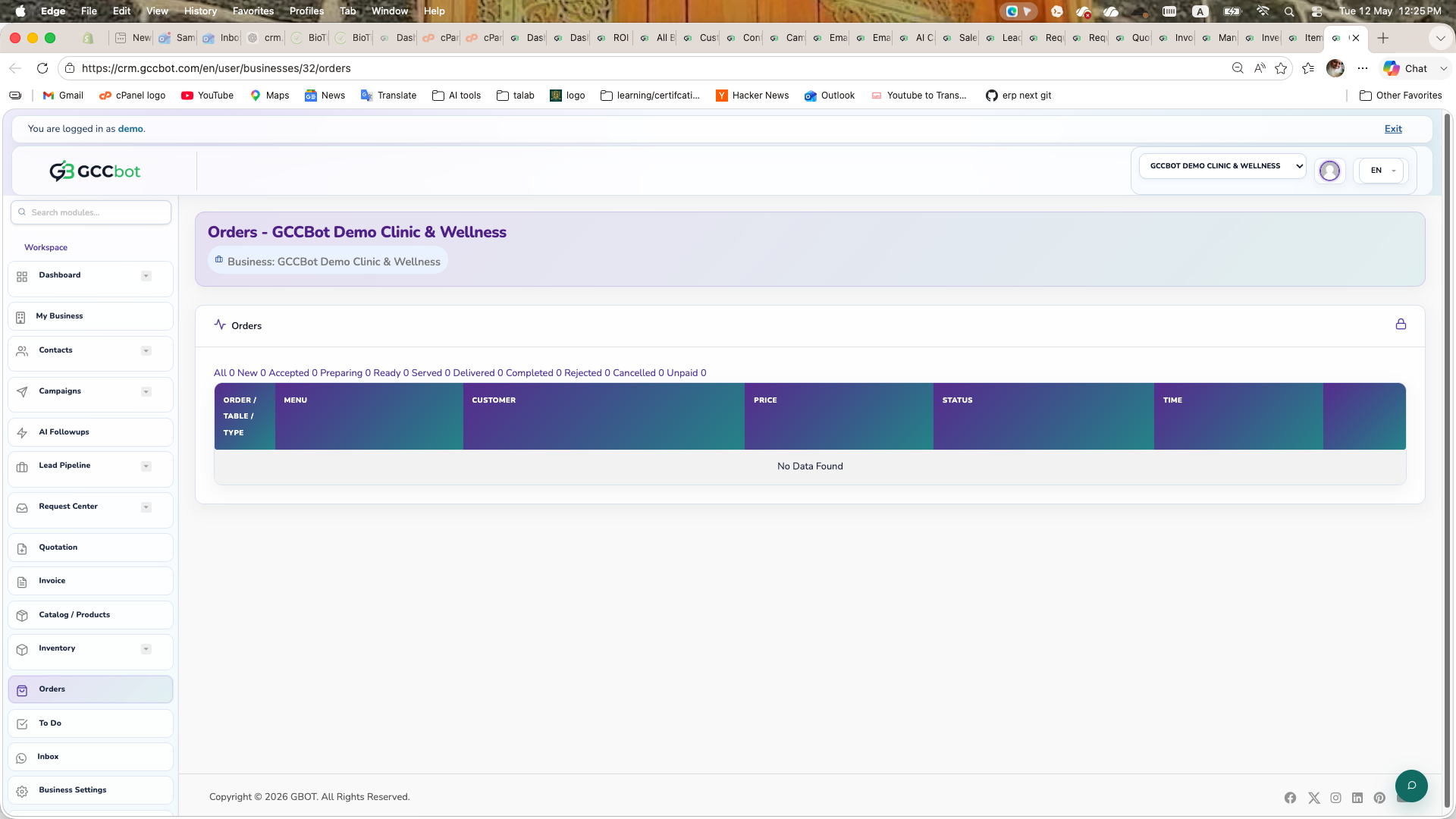Filter orders by Delivered status
The width and height of the screenshot is (1456, 819).
click(x=478, y=373)
